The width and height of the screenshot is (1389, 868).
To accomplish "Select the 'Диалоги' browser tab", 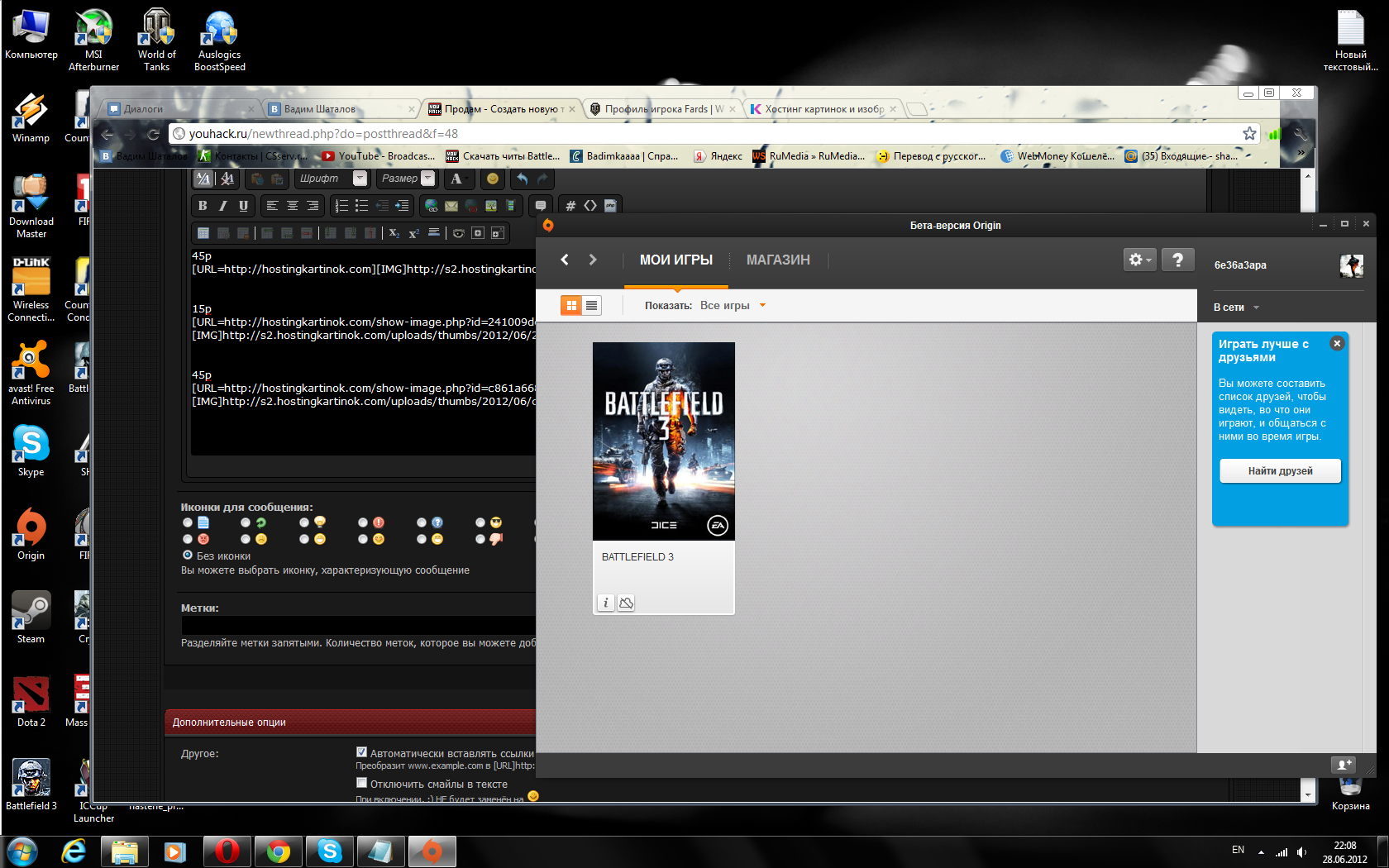I will click(x=178, y=109).
